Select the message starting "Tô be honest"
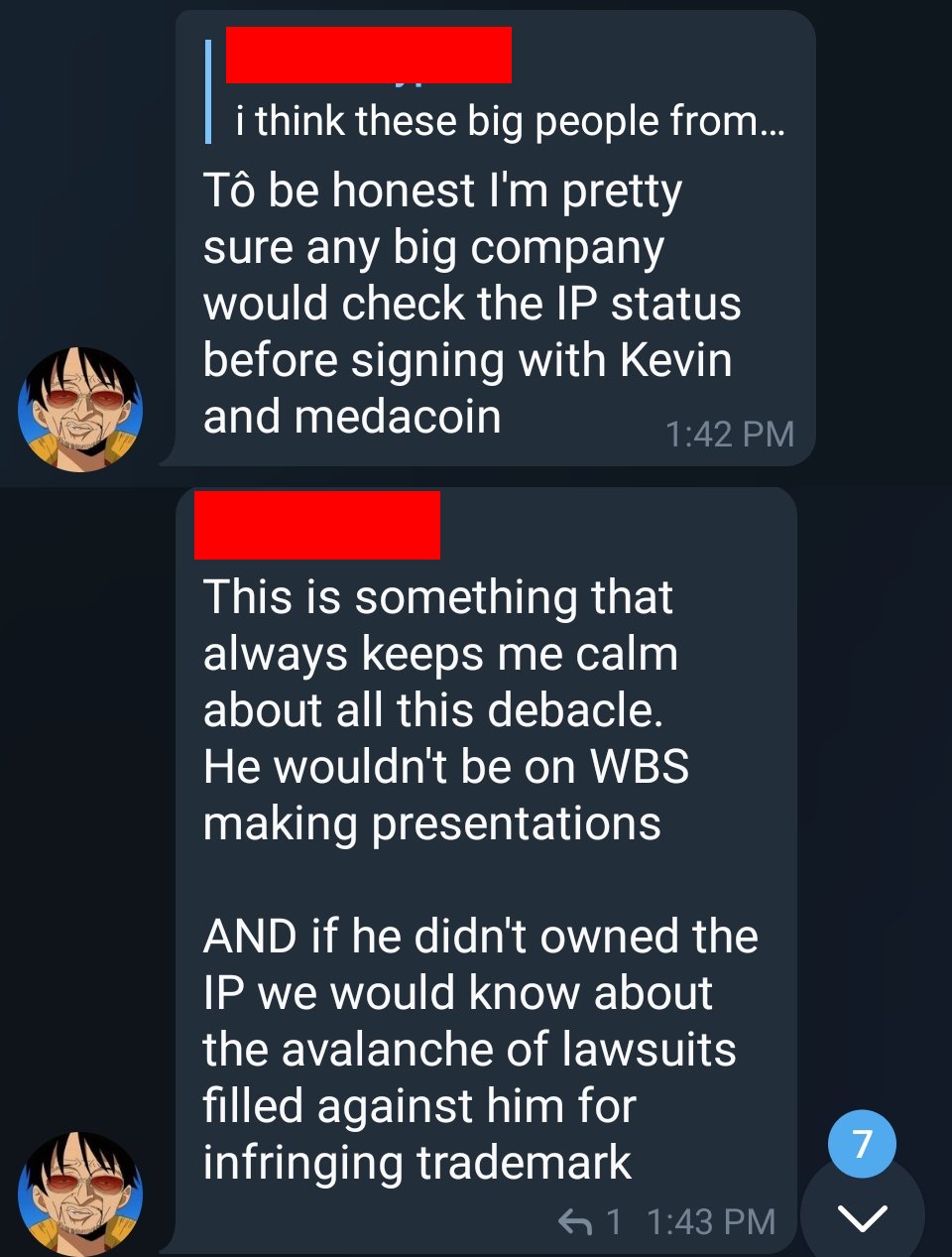Screen dimensions: 952x1257 495,238
